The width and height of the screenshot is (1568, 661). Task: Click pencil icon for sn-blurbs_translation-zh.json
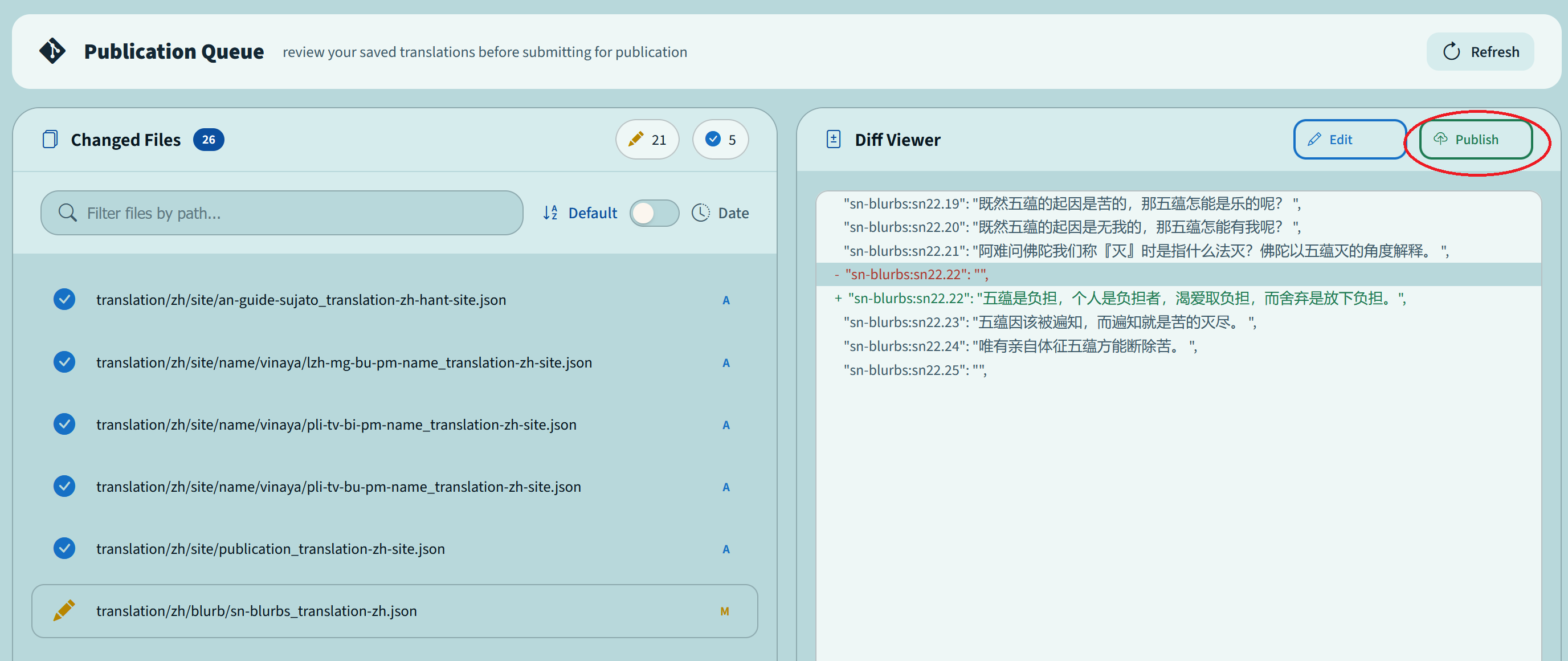click(64, 610)
